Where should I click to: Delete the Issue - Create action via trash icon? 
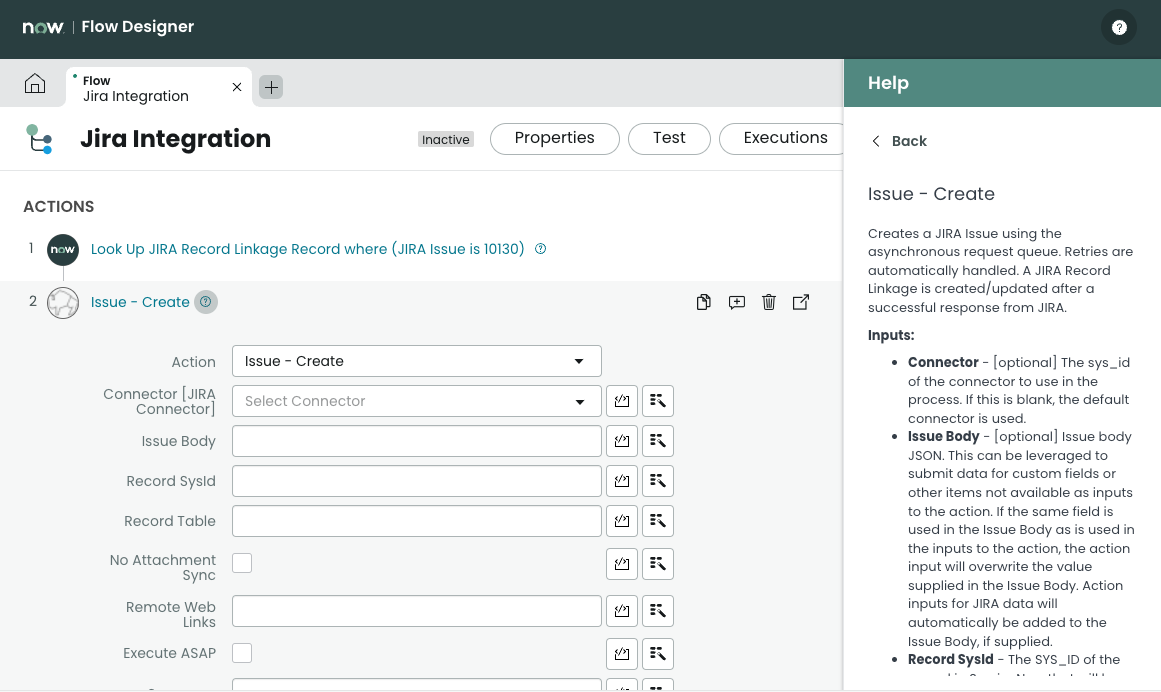[769, 302]
